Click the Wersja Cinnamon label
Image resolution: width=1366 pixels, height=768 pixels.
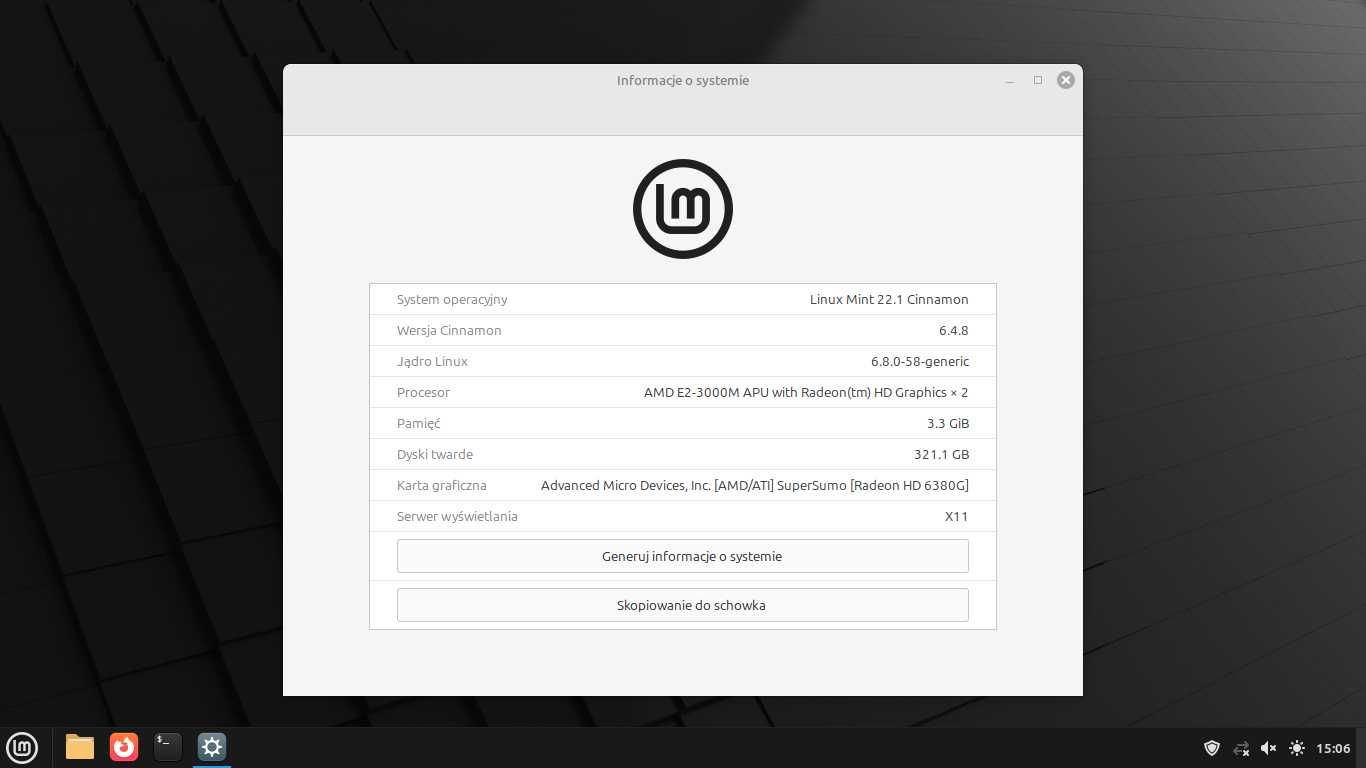click(x=449, y=330)
